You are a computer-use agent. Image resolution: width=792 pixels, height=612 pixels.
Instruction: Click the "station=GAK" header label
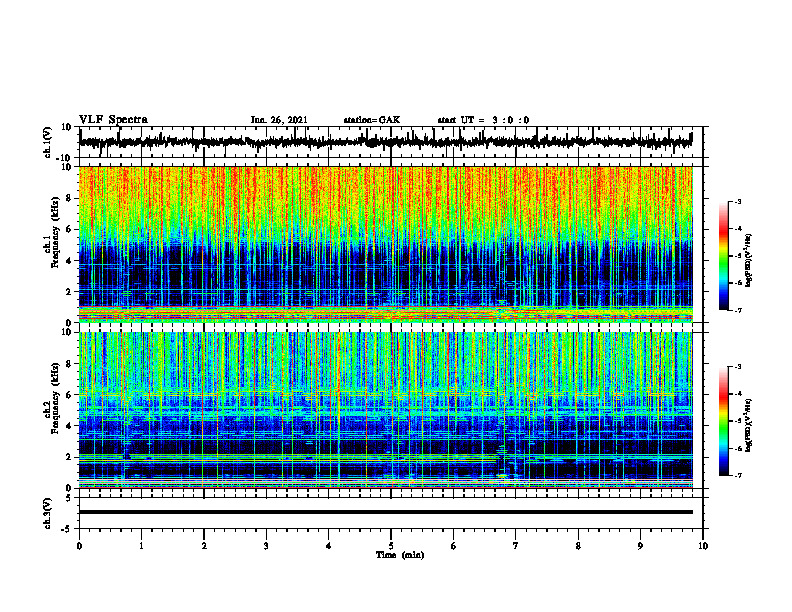(372, 120)
